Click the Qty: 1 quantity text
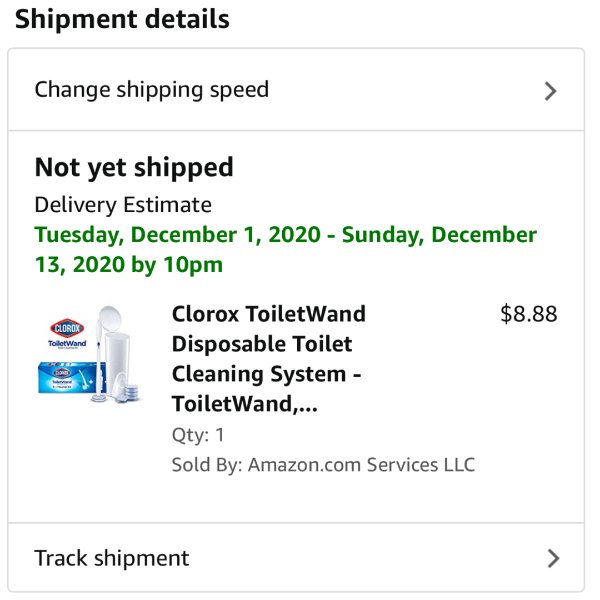The image size is (600, 600). click(x=198, y=435)
